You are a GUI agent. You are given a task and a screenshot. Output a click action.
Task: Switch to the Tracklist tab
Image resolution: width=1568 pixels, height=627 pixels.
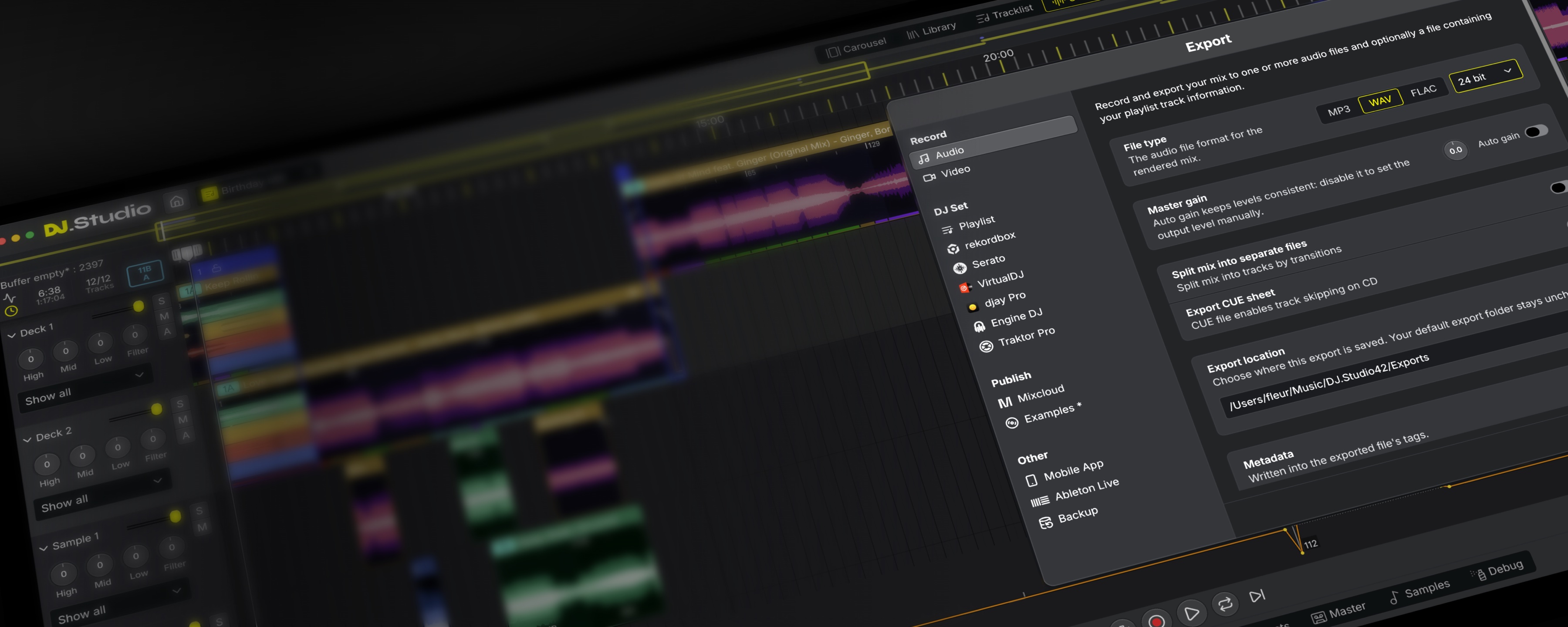[1004, 13]
